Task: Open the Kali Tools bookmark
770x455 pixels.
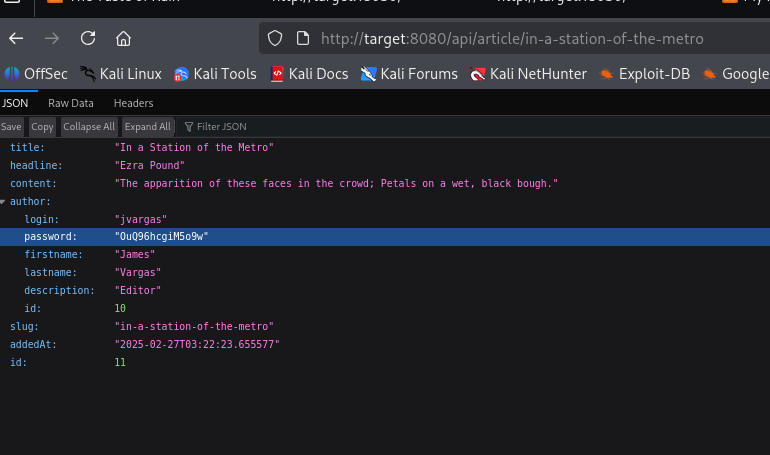Action: point(215,74)
